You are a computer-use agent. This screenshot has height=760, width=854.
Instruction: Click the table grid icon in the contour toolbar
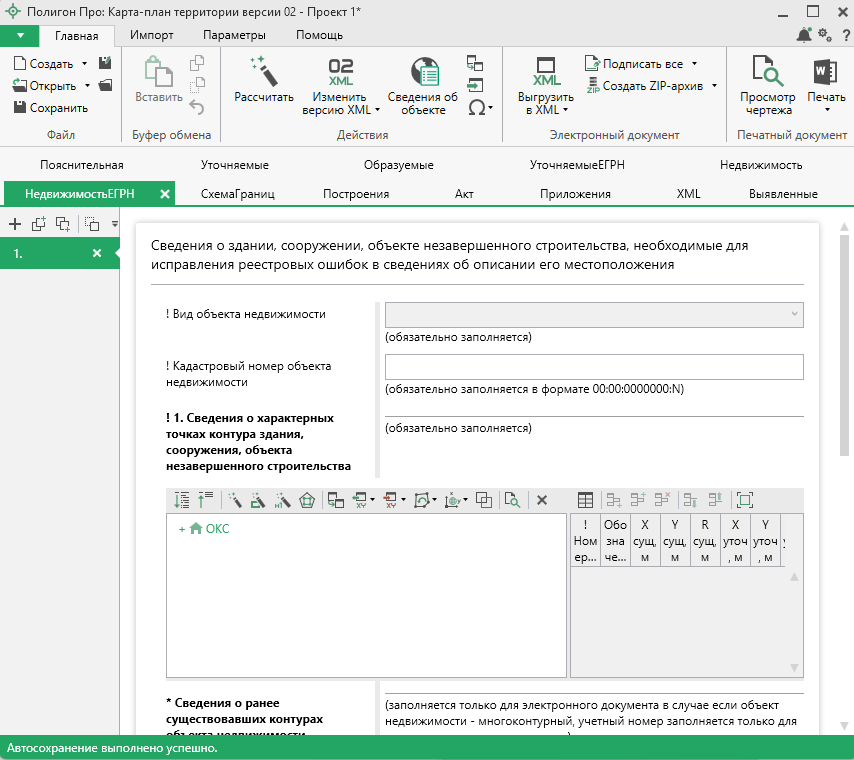[x=586, y=500]
